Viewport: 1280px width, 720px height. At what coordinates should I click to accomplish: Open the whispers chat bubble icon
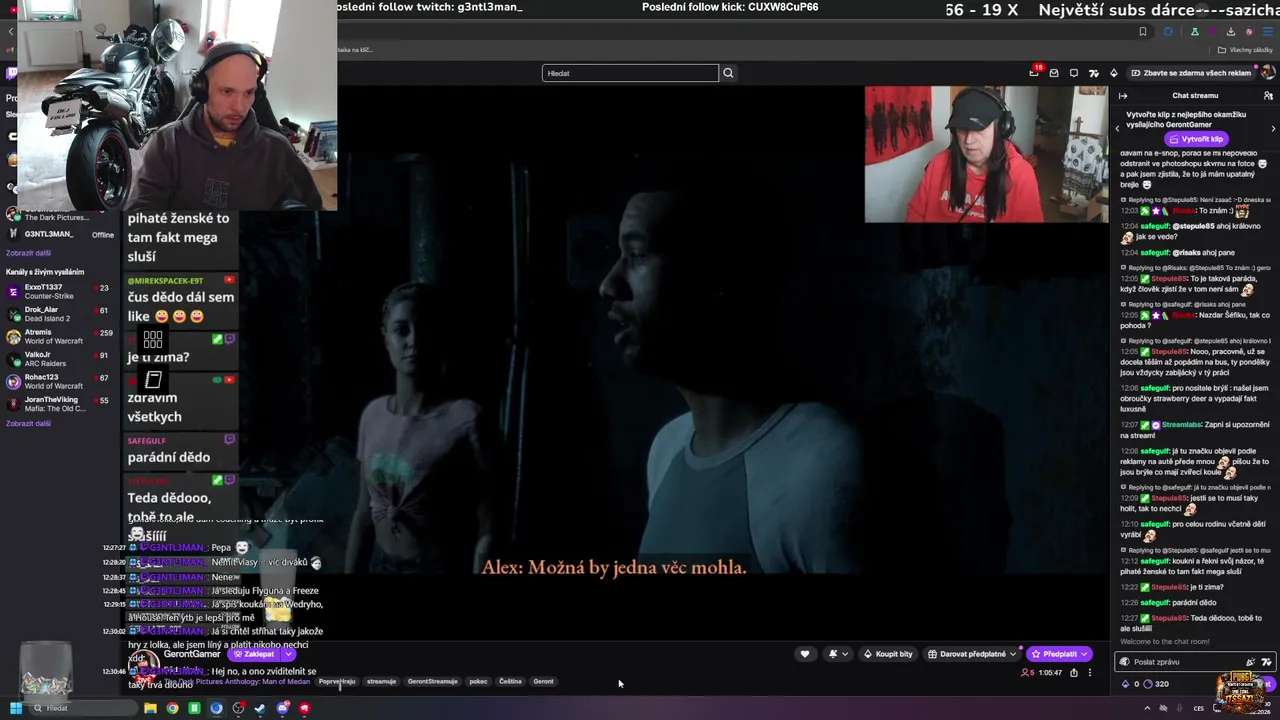click(x=1074, y=73)
